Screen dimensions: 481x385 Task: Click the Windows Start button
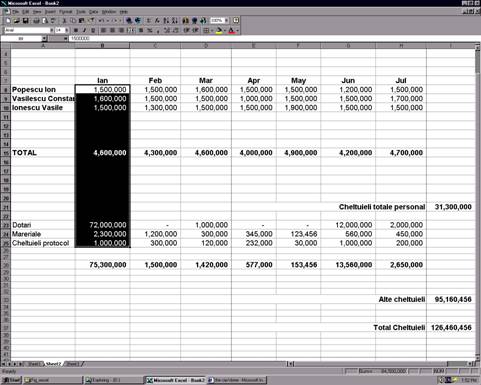12,380
